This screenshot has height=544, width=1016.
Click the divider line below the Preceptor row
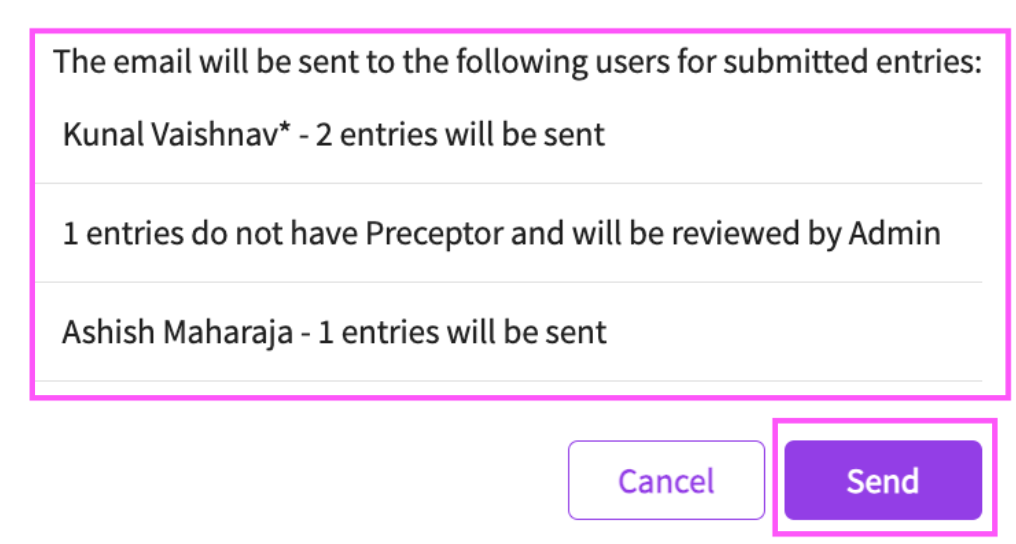(509, 282)
